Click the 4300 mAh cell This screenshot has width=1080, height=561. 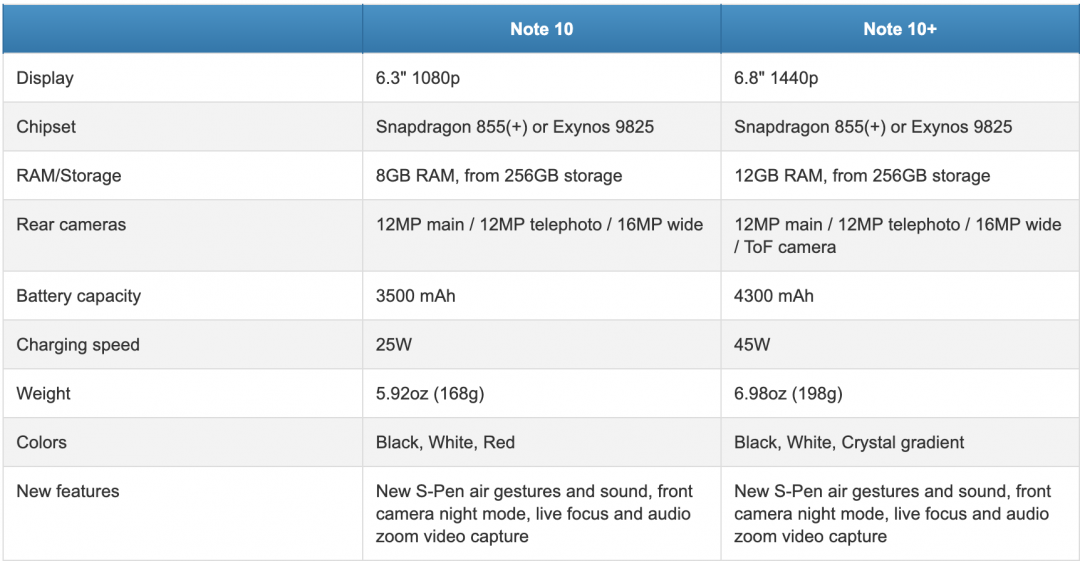pos(774,296)
